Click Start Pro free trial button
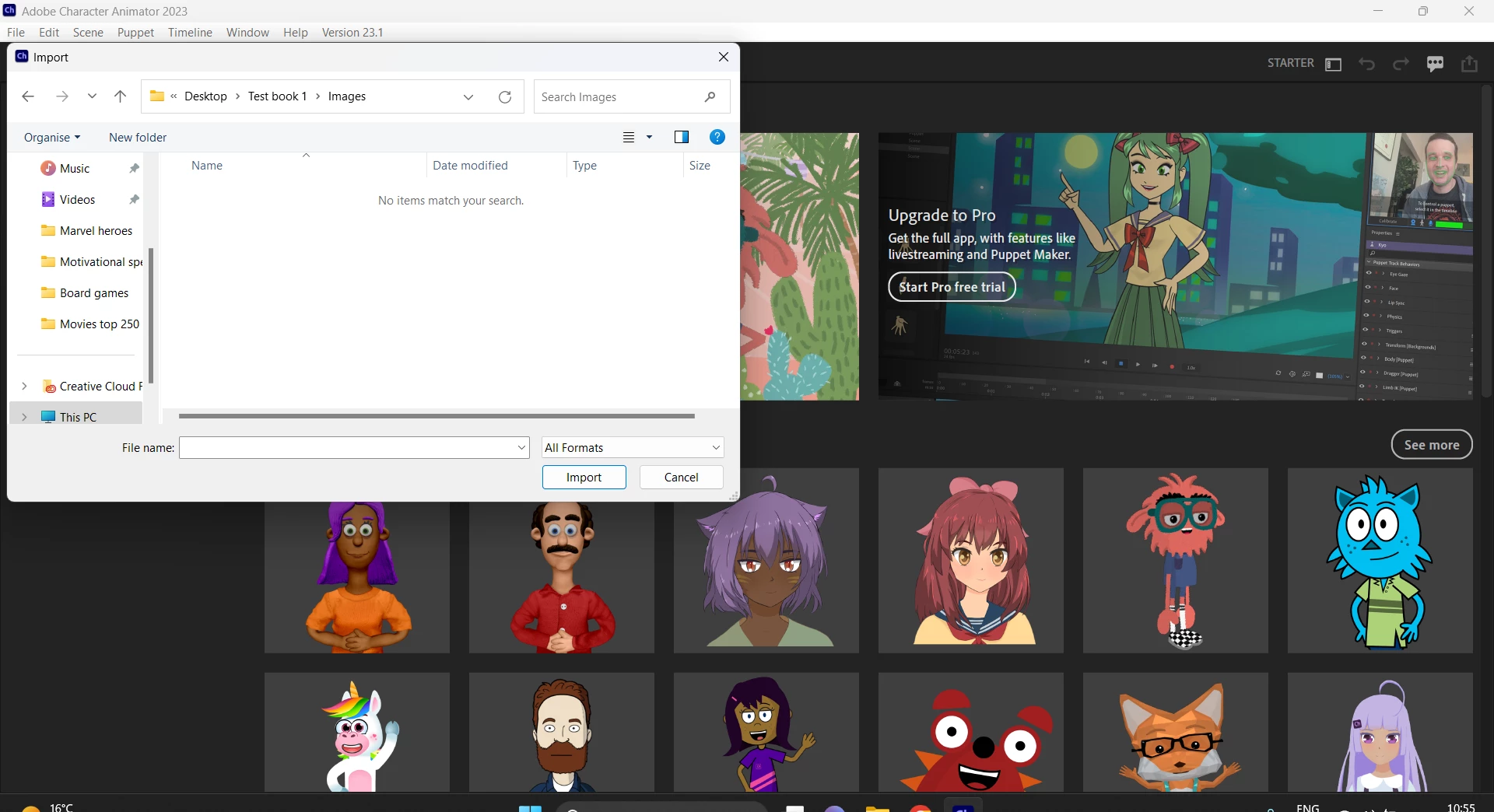This screenshot has height=812, width=1494. point(952,287)
